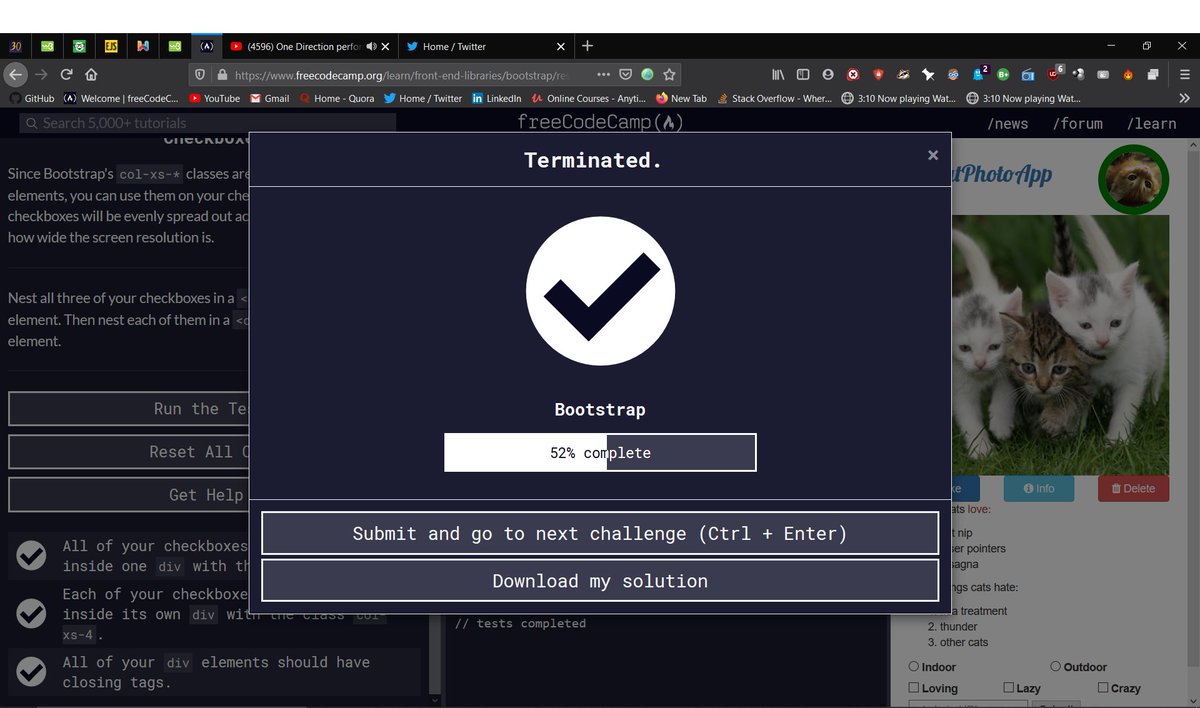Bookmark this page with the star icon
Viewport: 1200px width, 708px height.
coord(669,74)
